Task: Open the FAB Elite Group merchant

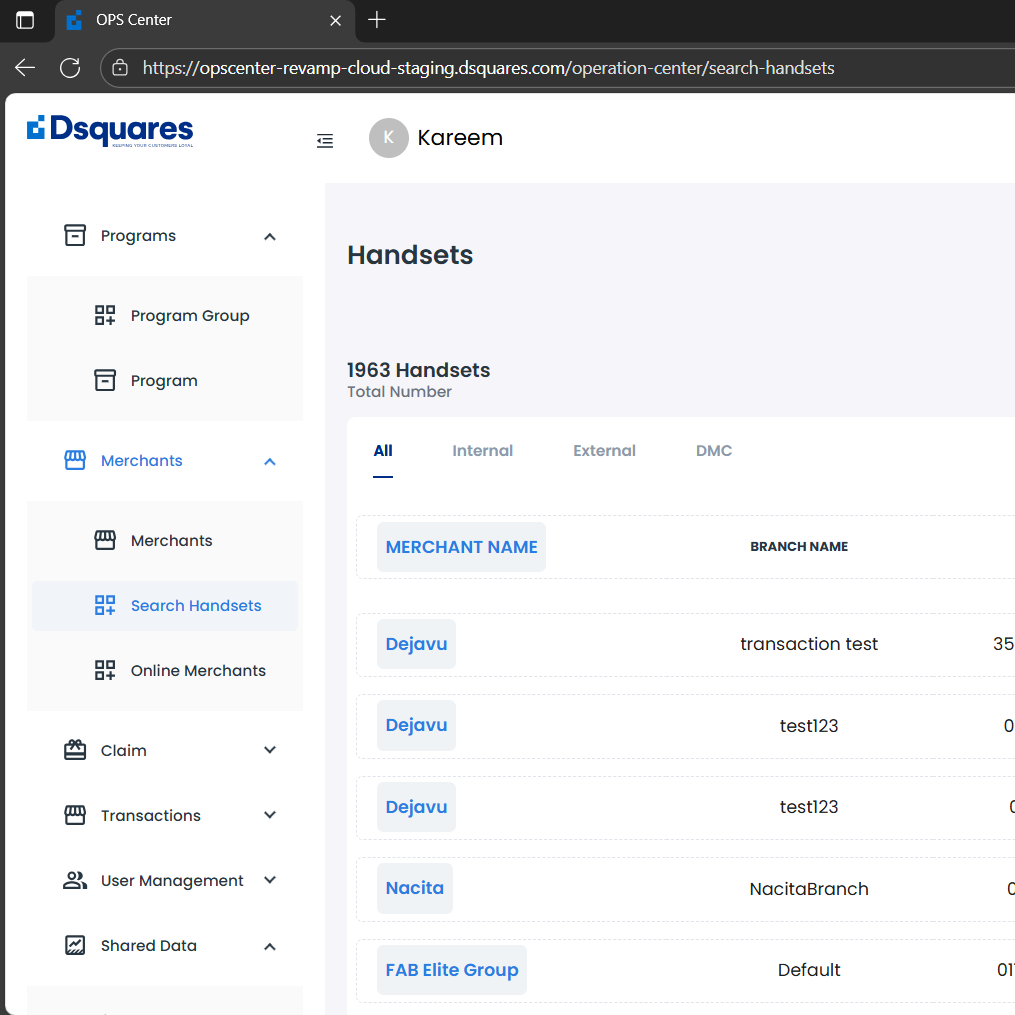Action: 452,970
